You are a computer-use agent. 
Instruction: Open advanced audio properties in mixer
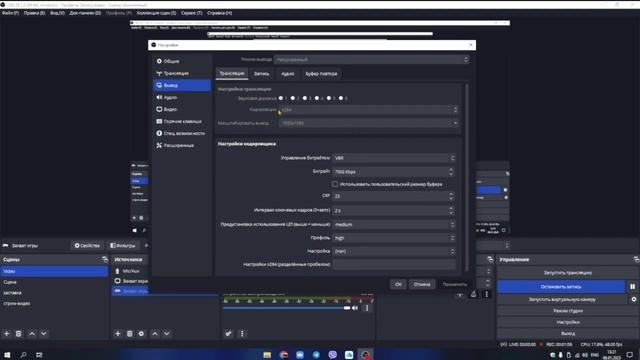229,333
